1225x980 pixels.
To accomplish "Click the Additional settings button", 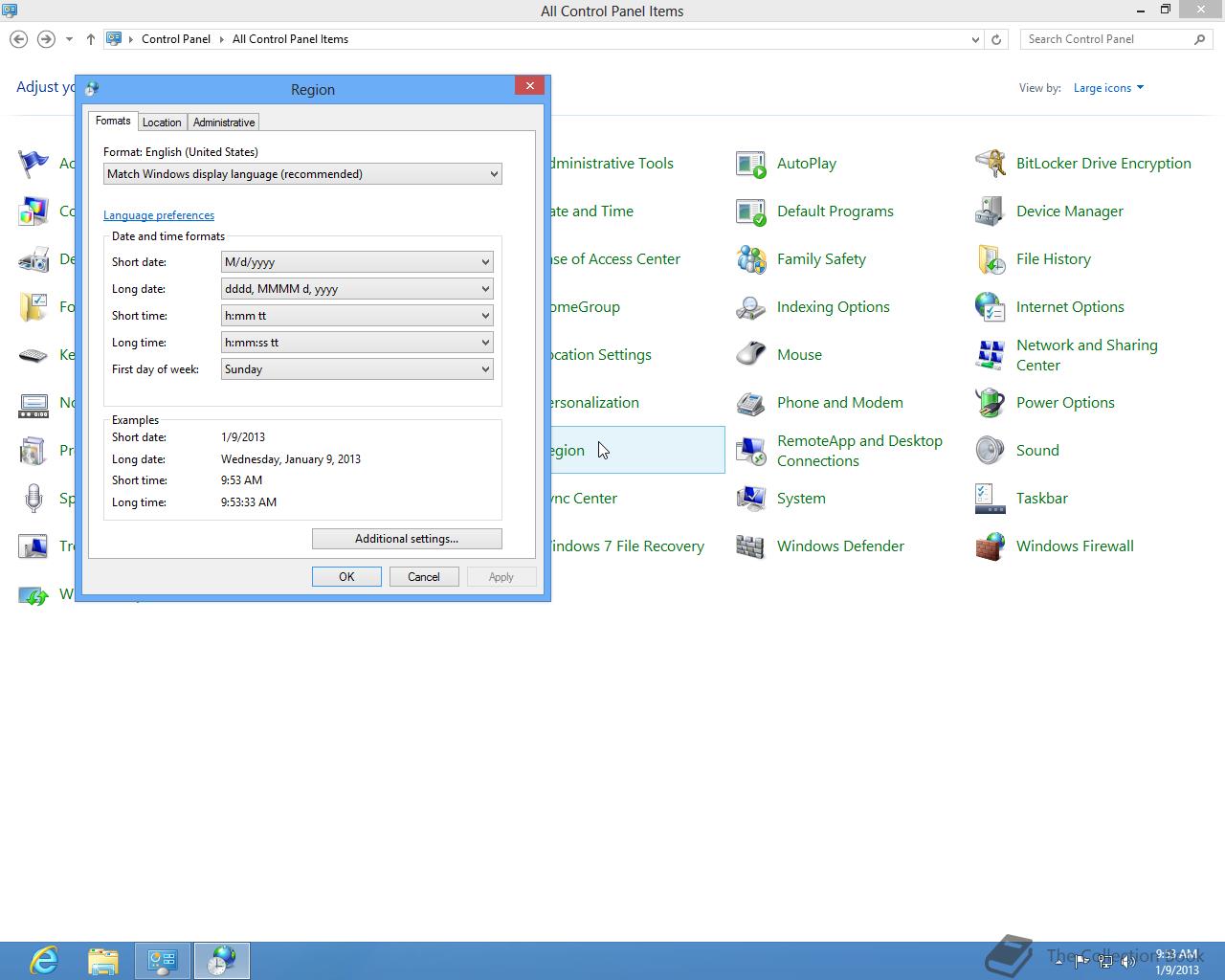I will pos(407,539).
